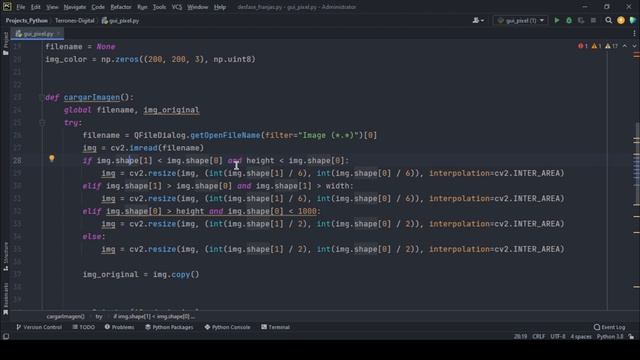Open the Navigate menu
Screen dimensions: 640x360
(x=75, y=7)
